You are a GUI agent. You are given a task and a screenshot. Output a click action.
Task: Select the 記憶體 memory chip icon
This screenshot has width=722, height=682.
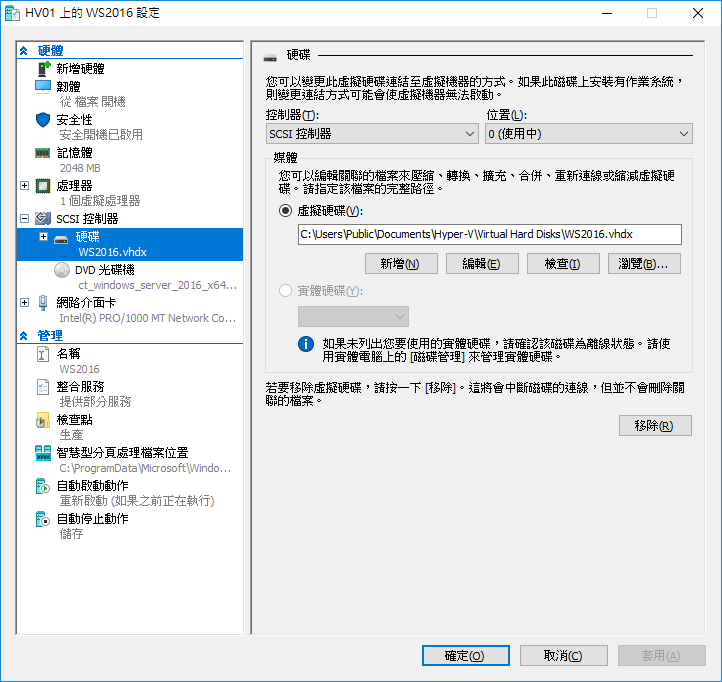point(43,153)
